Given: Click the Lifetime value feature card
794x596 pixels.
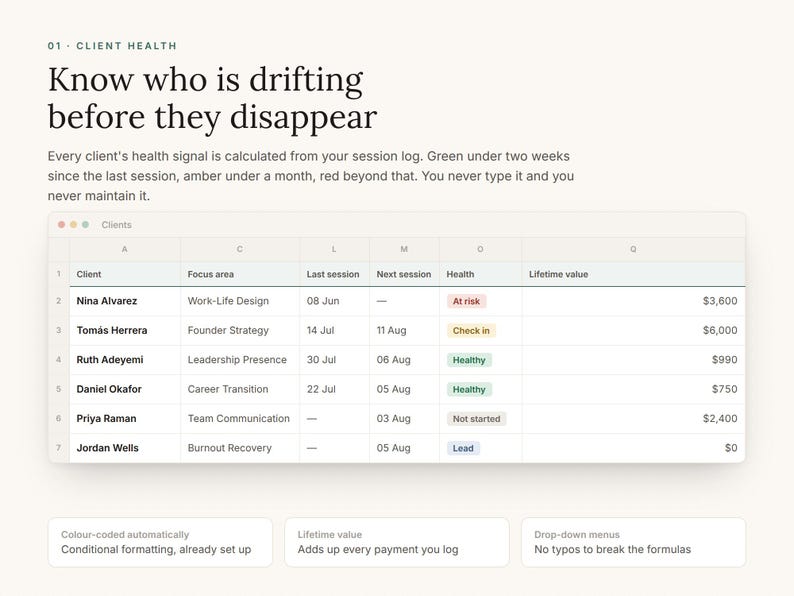Looking at the screenshot, I should (396, 542).
